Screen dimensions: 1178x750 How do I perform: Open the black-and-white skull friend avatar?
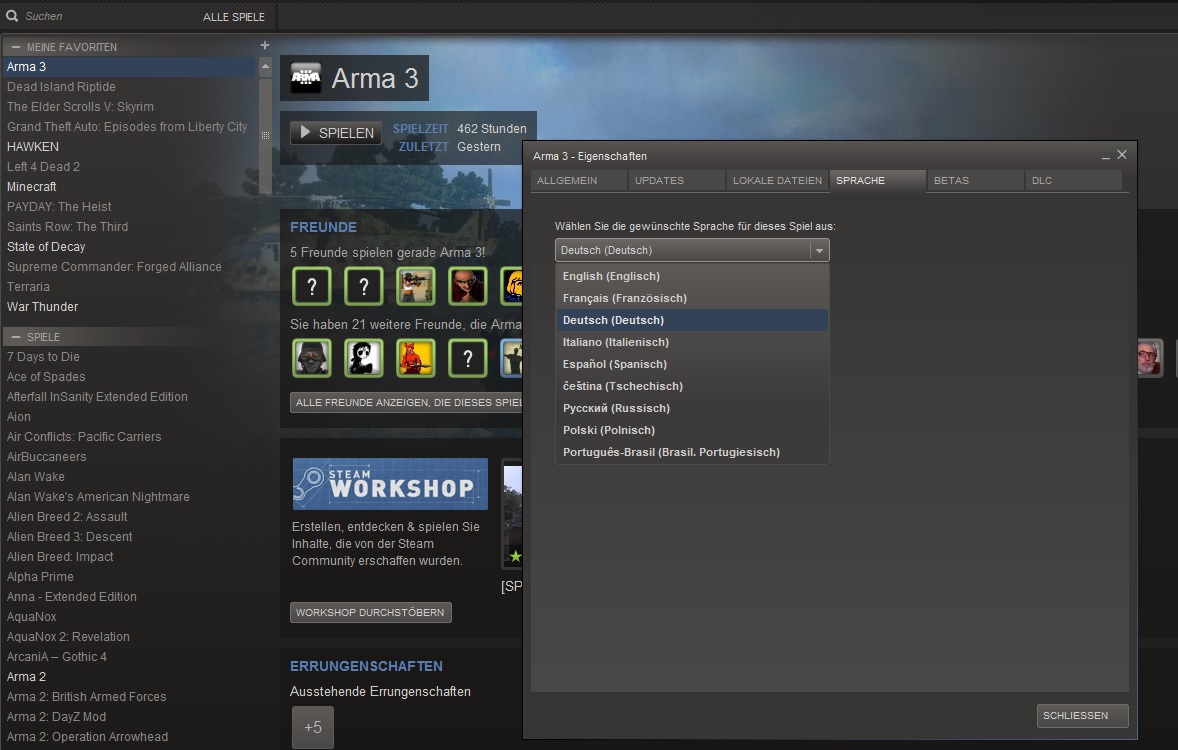click(364, 358)
